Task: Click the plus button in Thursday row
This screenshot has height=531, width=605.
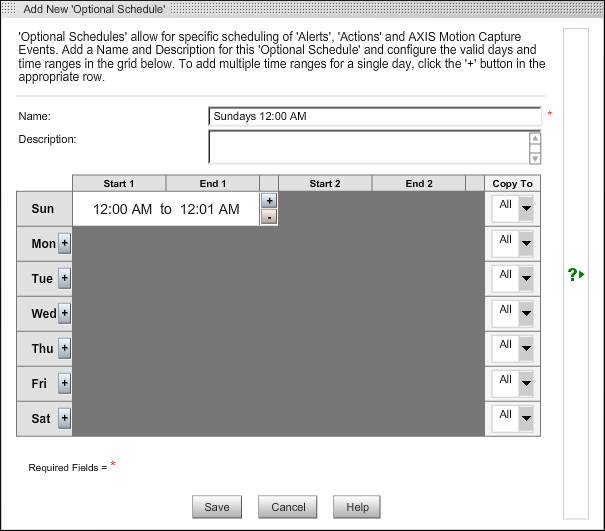Action: (65, 348)
